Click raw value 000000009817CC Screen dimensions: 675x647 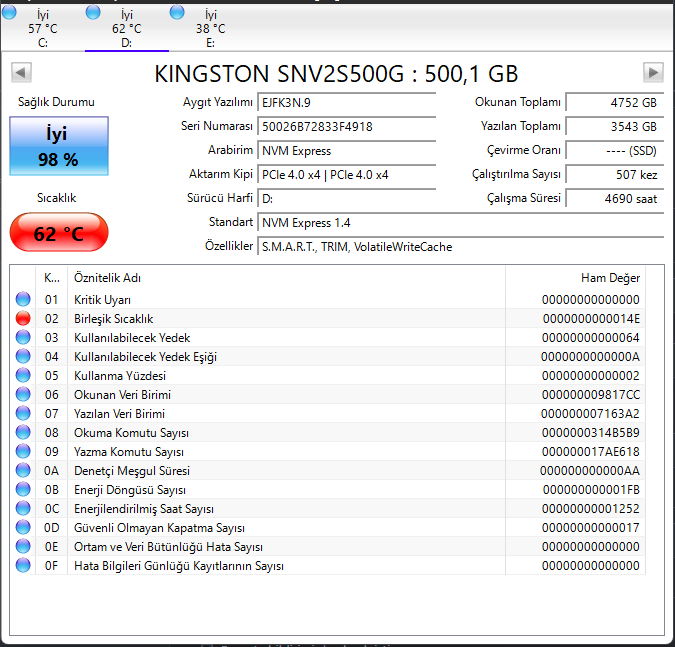tap(591, 394)
